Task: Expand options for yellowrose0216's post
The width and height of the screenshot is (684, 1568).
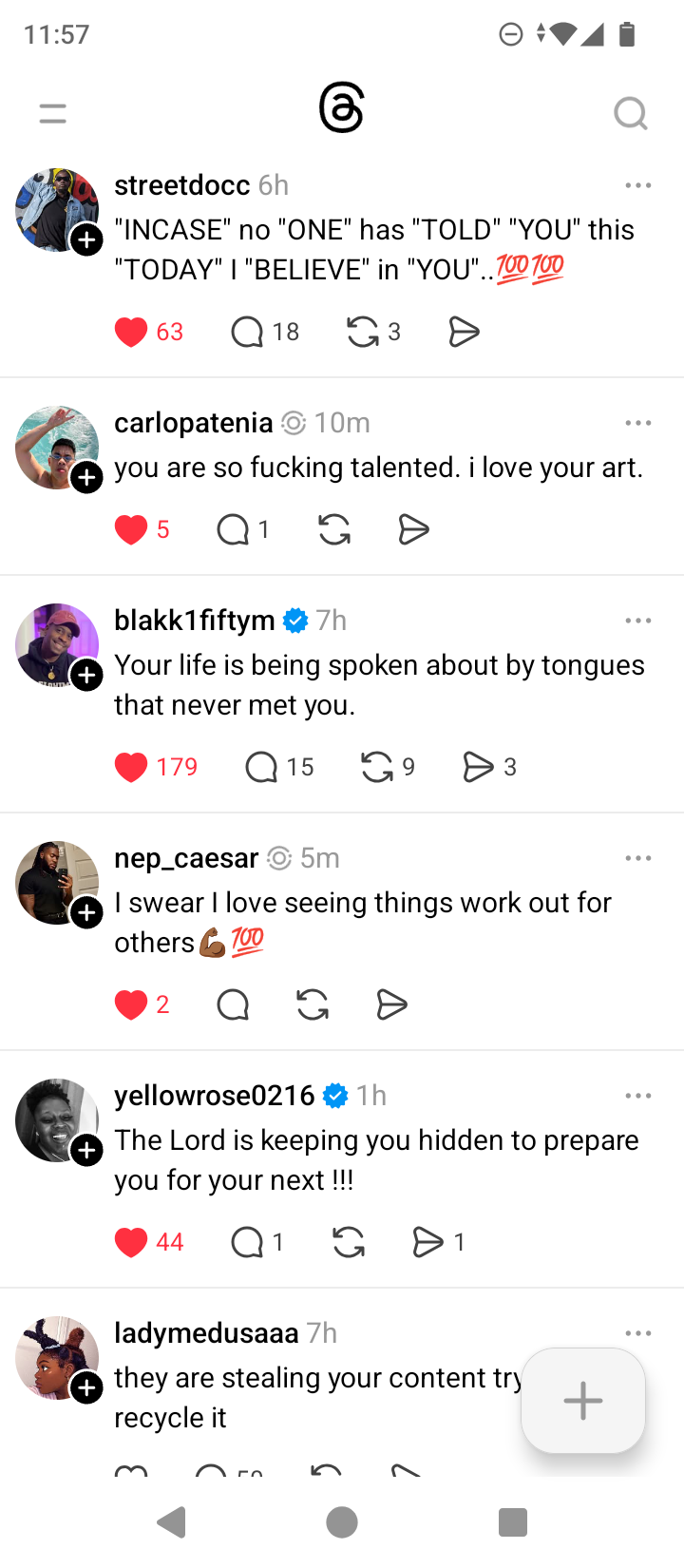Action: (638, 1096)
